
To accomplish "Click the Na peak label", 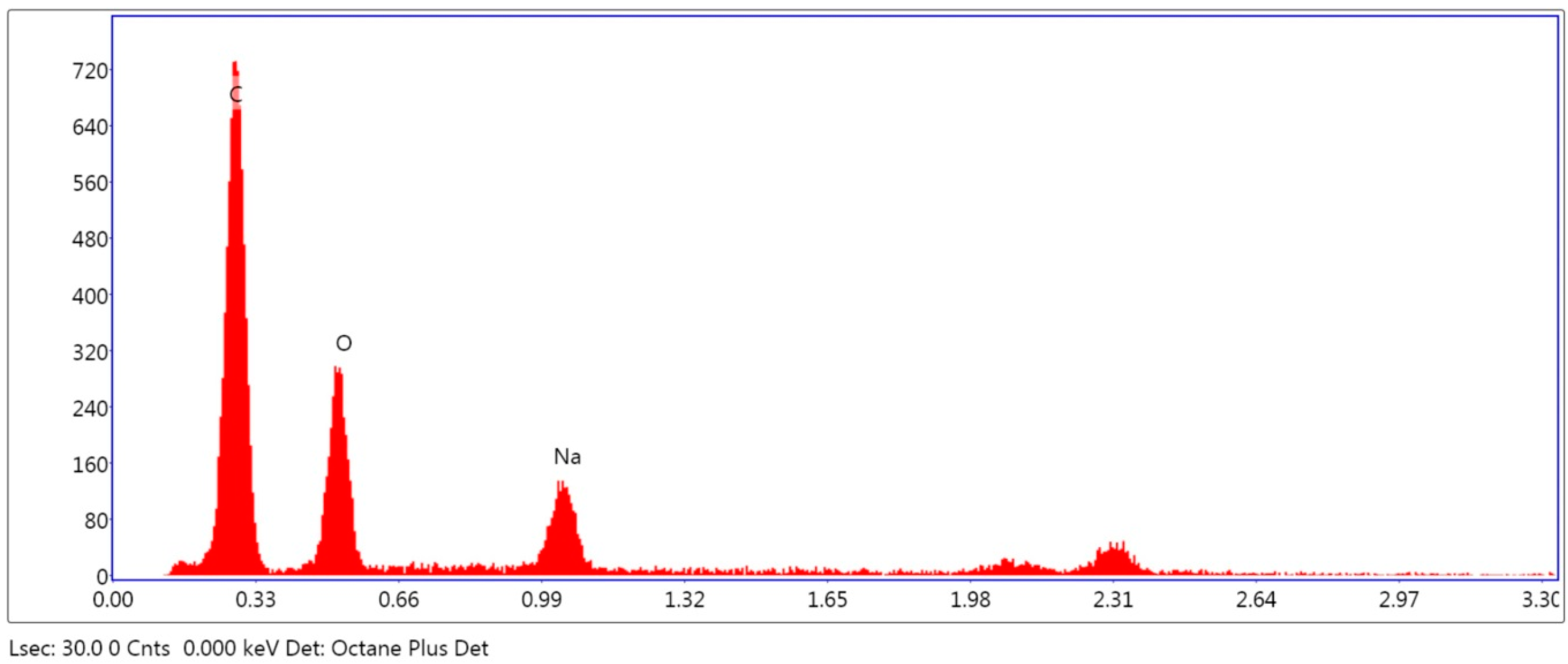I will tap(567, 457).
